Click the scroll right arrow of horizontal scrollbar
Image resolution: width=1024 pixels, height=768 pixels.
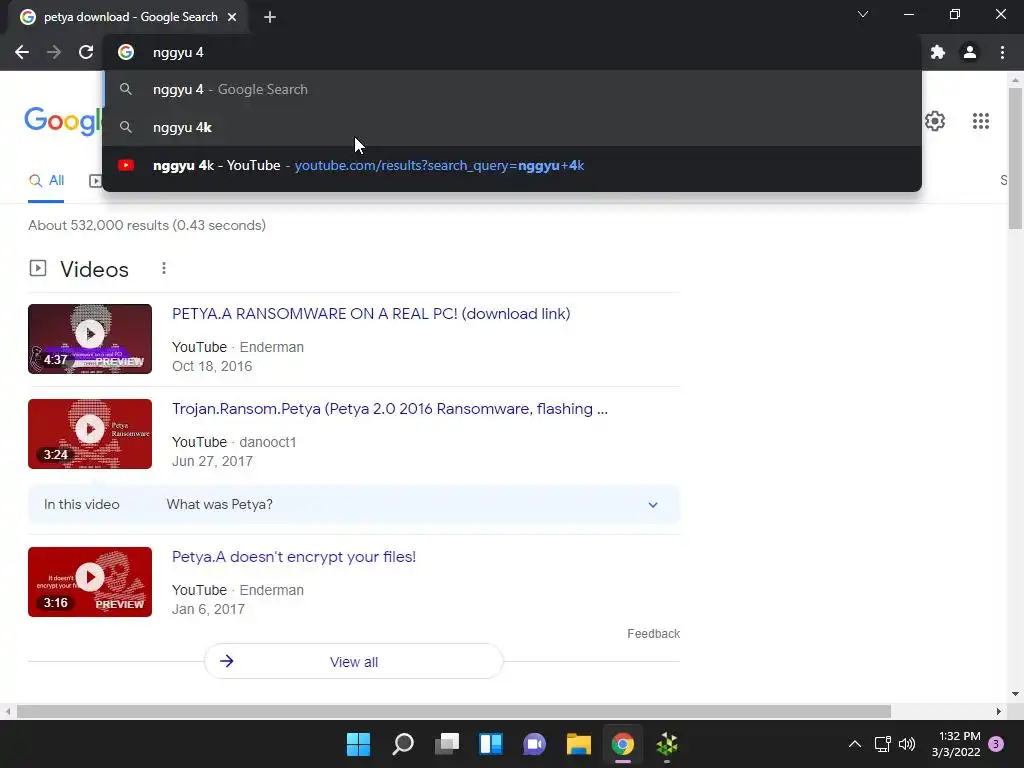pos(999,711)
